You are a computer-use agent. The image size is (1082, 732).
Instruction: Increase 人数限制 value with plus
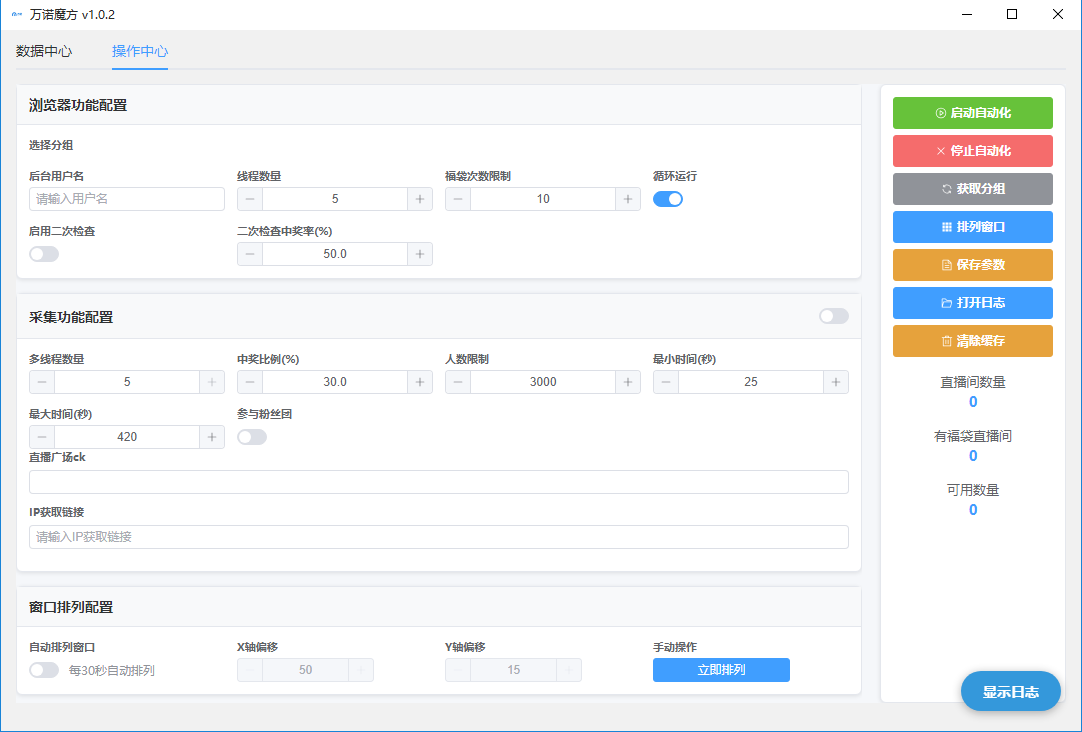[628, 382]
